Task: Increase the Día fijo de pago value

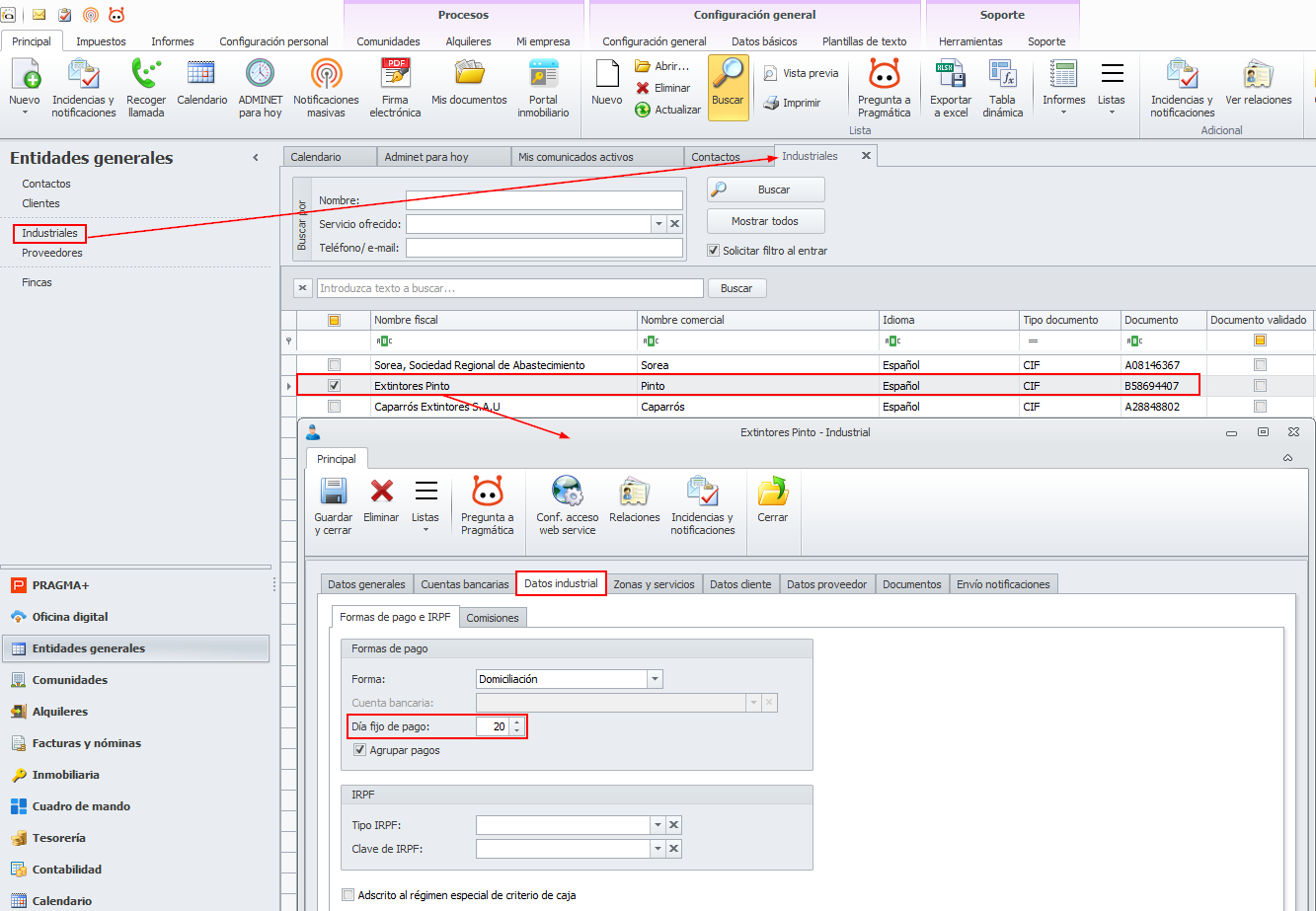Action: [x=516, y=722]
